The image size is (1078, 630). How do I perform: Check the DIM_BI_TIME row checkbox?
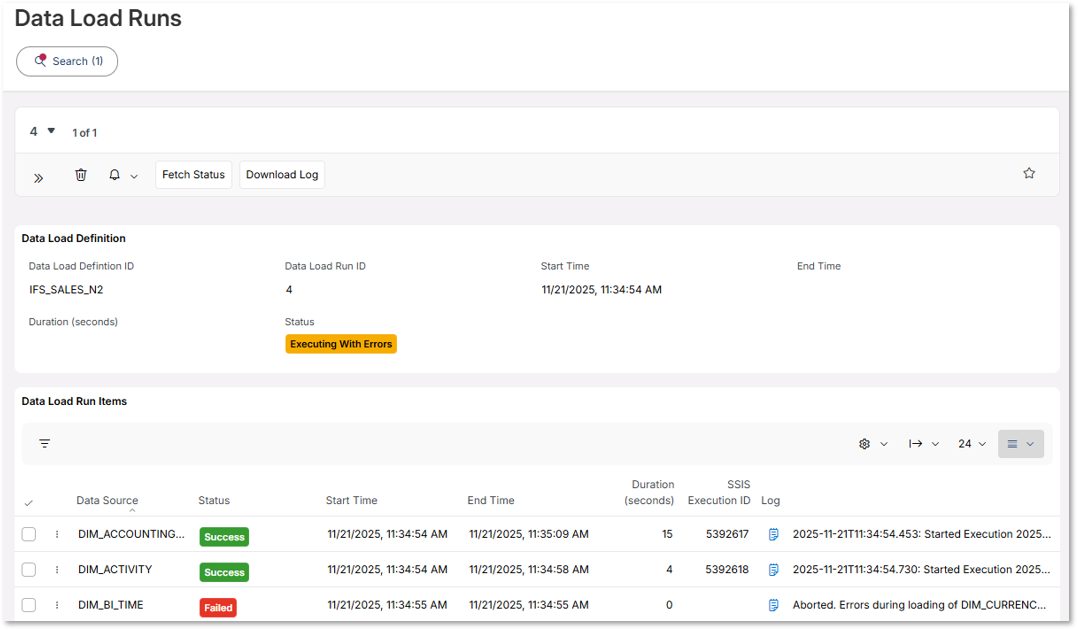tap(29, 605)
